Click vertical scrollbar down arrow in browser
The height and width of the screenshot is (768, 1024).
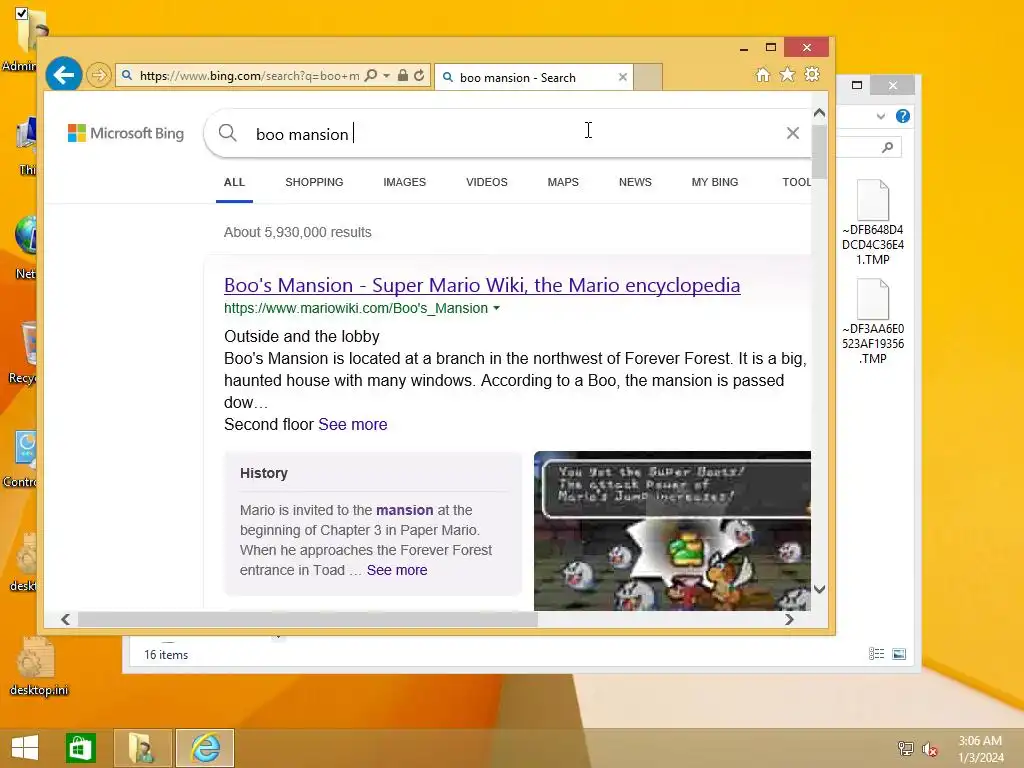coord(820,589)
